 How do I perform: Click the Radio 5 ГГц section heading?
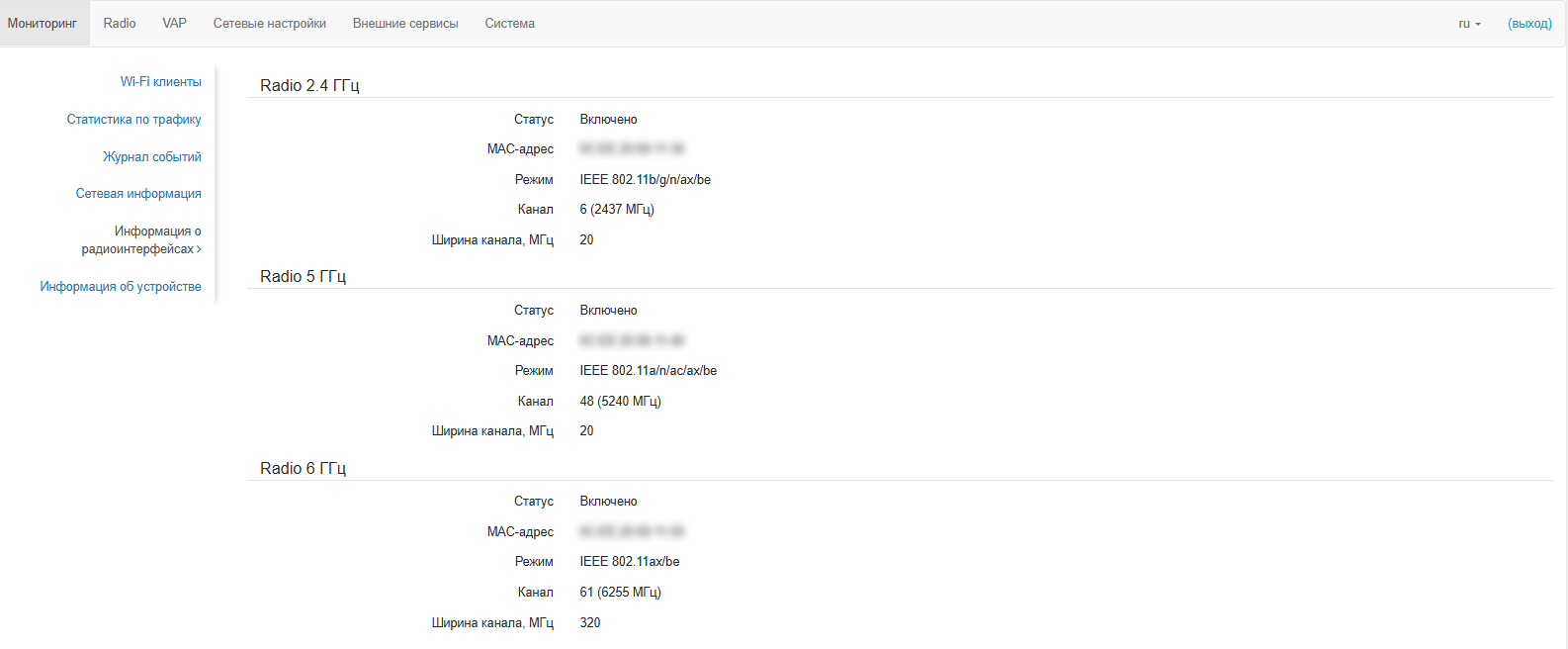303,277
